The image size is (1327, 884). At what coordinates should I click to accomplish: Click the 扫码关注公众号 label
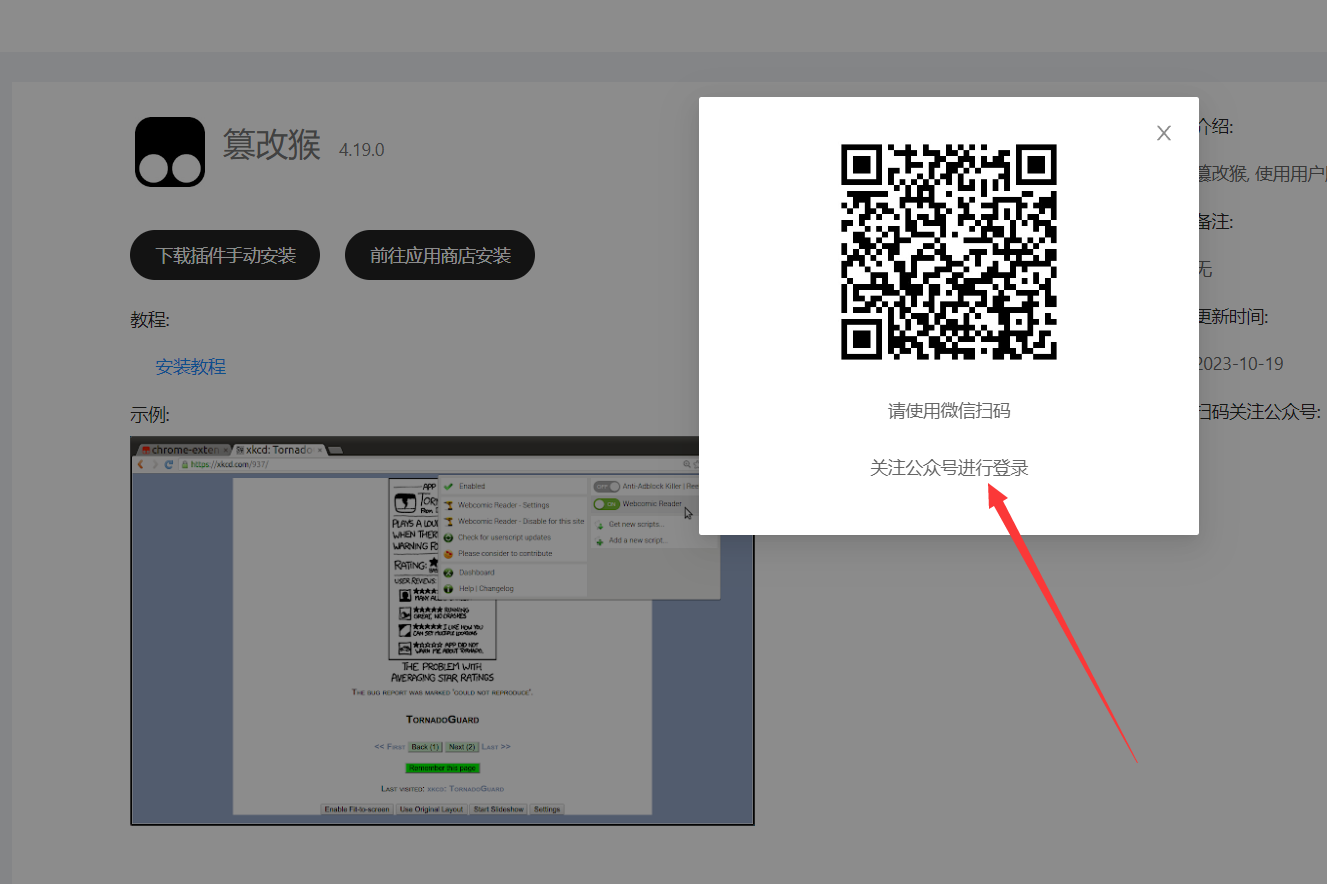coord(1260,412)
